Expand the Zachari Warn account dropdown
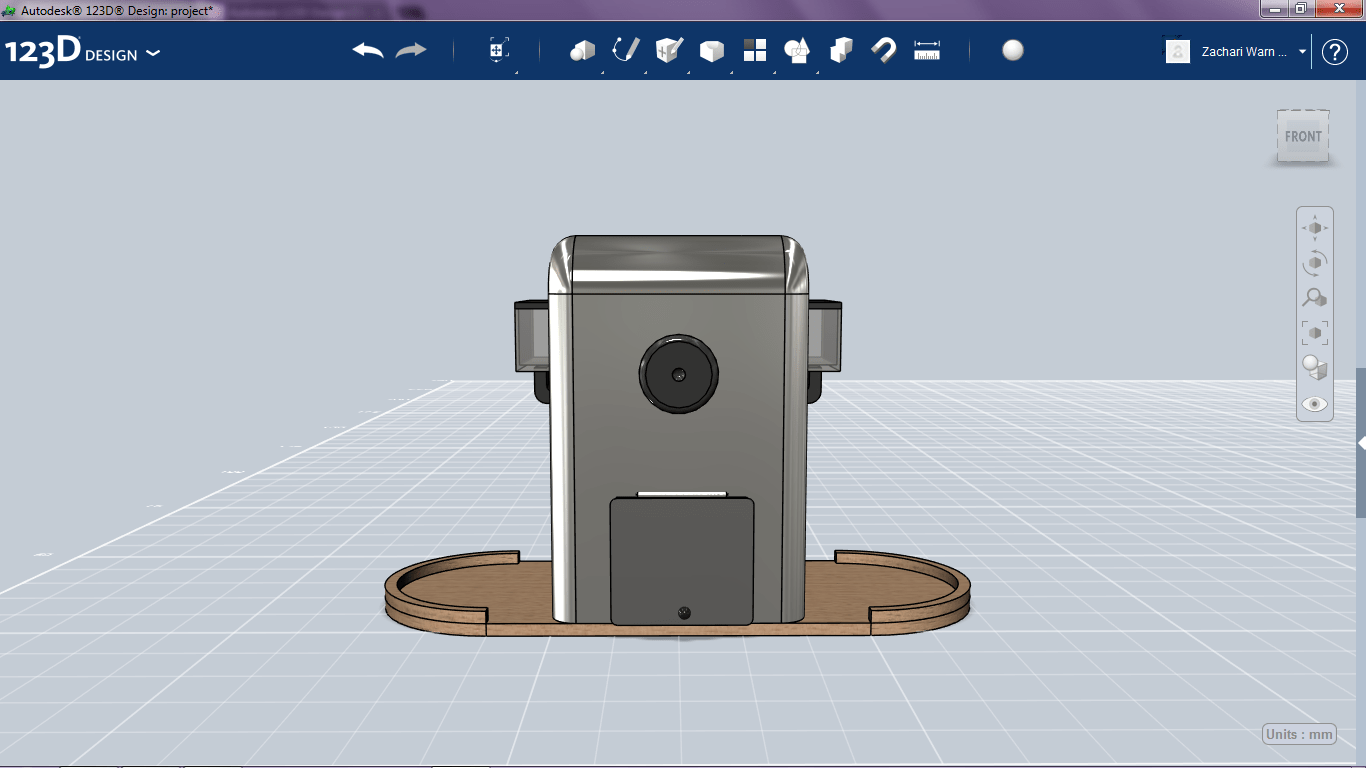Viewport: 1366px width, 768px height. (x=1301, y=51)
